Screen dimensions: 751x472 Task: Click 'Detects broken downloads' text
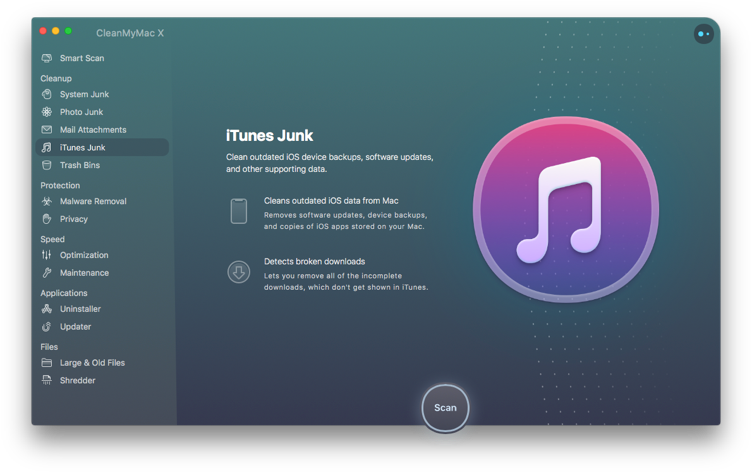coord(314,261)
